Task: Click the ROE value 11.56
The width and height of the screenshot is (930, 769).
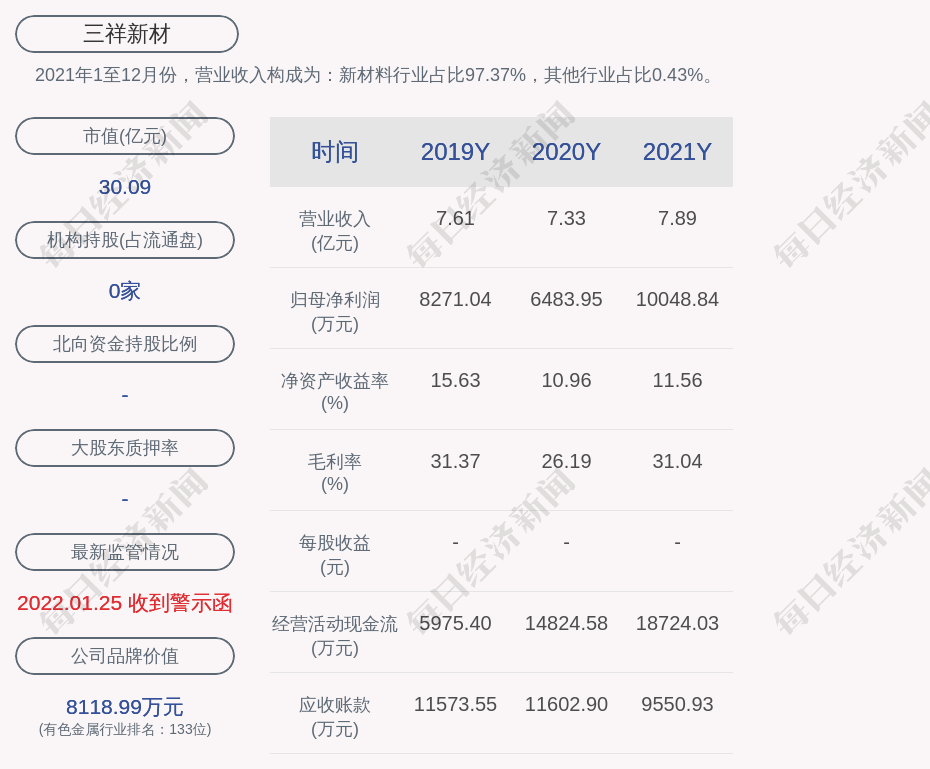Action: tap(677, 380)
